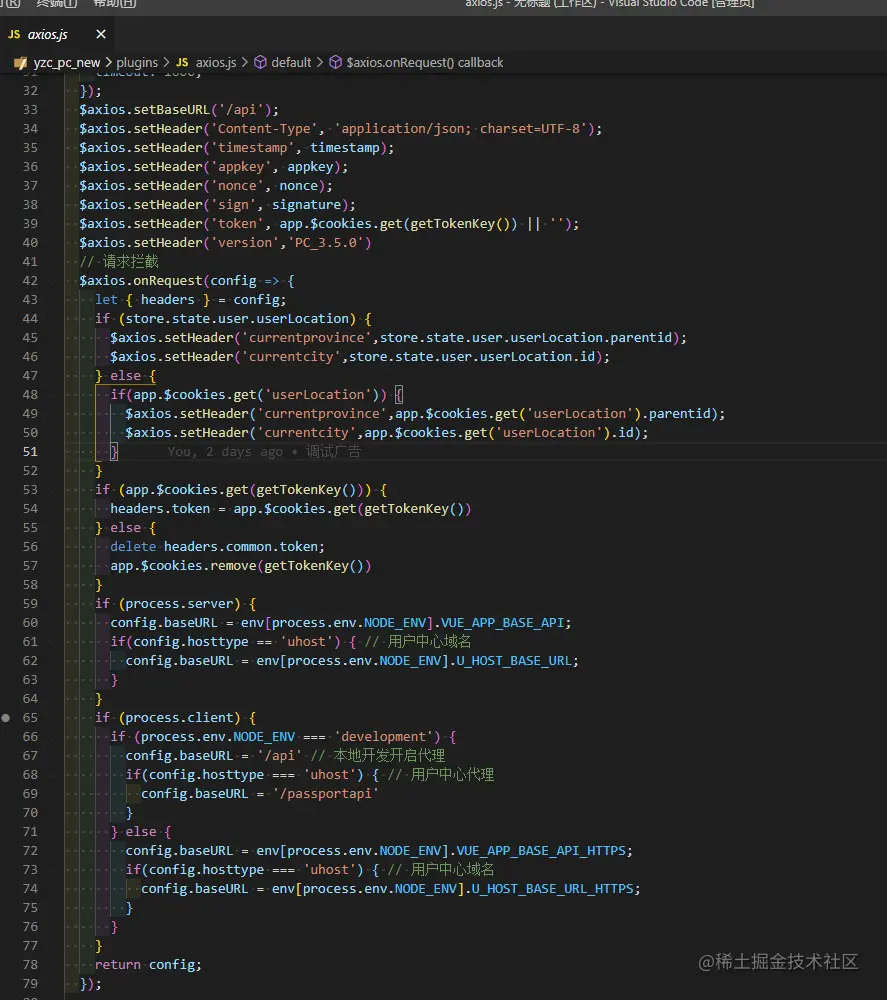This screenshot has width=887, height=1000.
Task: Click line number 78 in the gutter
Action: [30, 964]
